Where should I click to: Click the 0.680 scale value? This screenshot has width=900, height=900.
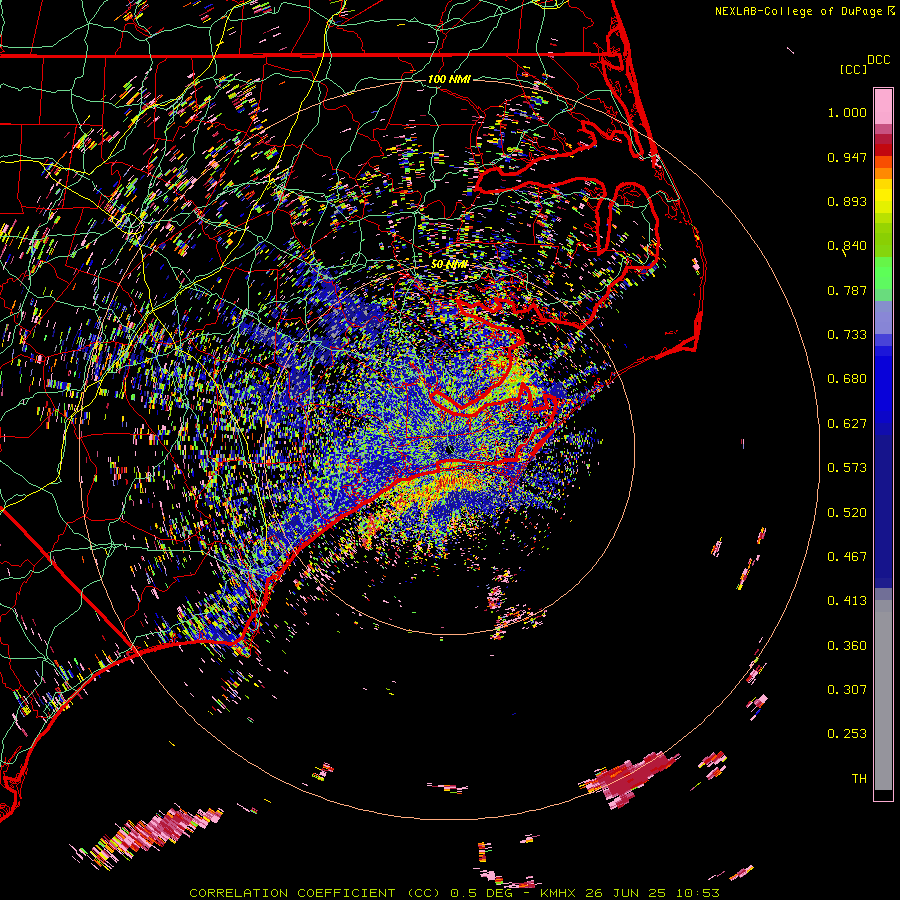coord(847,379)
